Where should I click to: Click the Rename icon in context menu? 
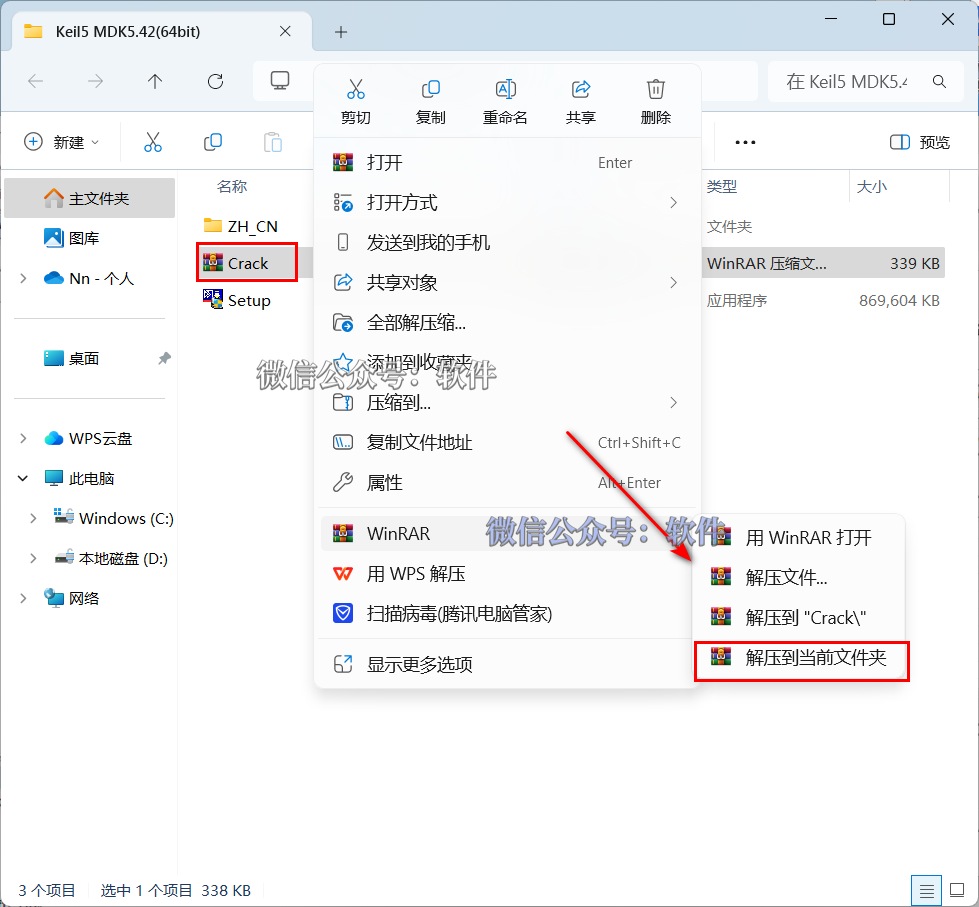(506, 89)
